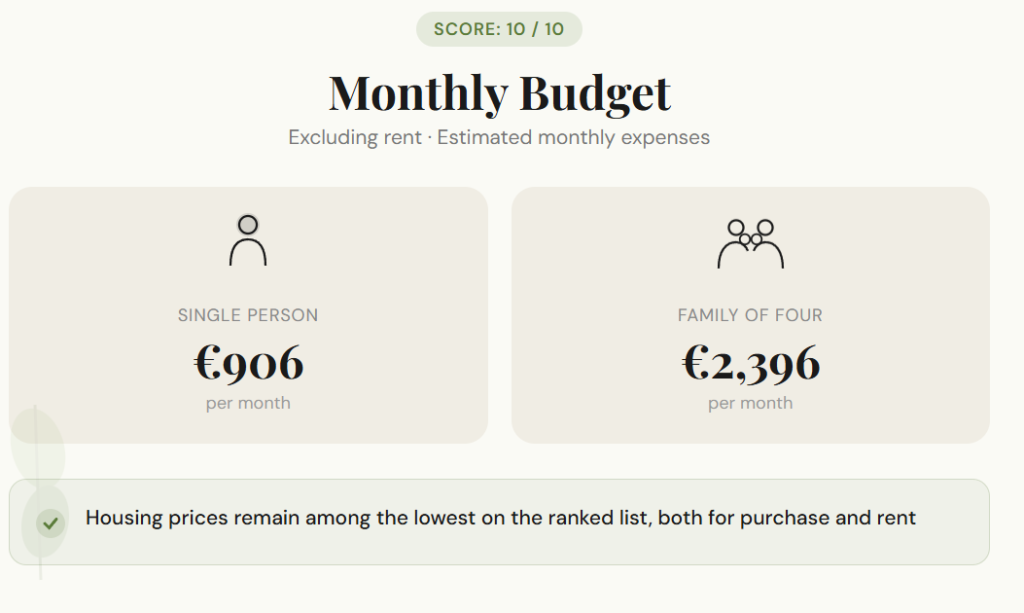The height and width of the screenshot is (613, 1024).
Task: Select the €906 amount
Action: pos(248,363)
